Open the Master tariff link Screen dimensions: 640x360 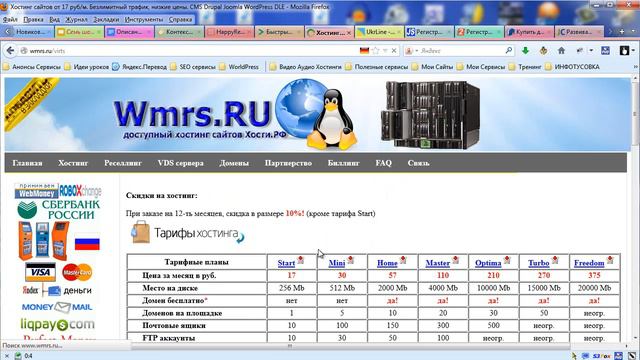click(x=438, y=263)
